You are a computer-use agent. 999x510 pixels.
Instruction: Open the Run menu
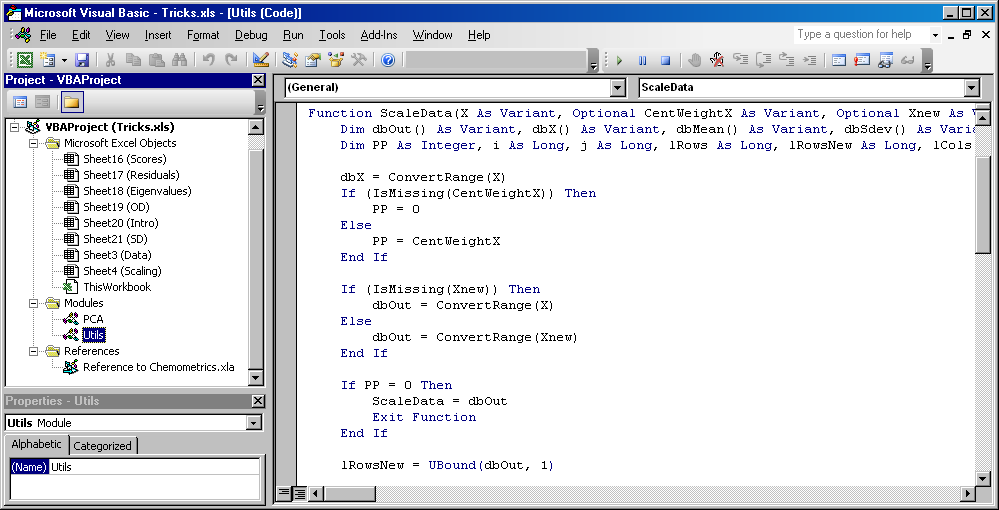[293, 35]
